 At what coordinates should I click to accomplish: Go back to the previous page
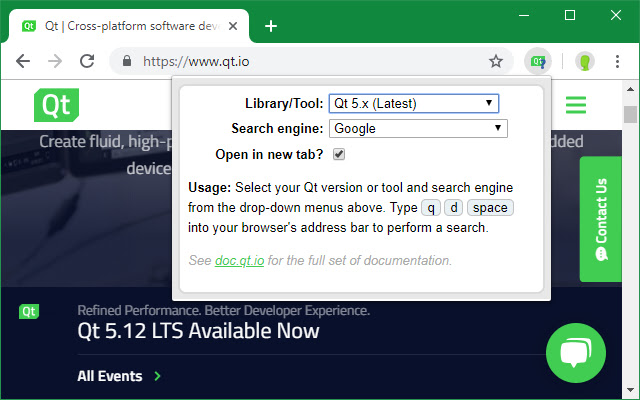tap(23, 61)
